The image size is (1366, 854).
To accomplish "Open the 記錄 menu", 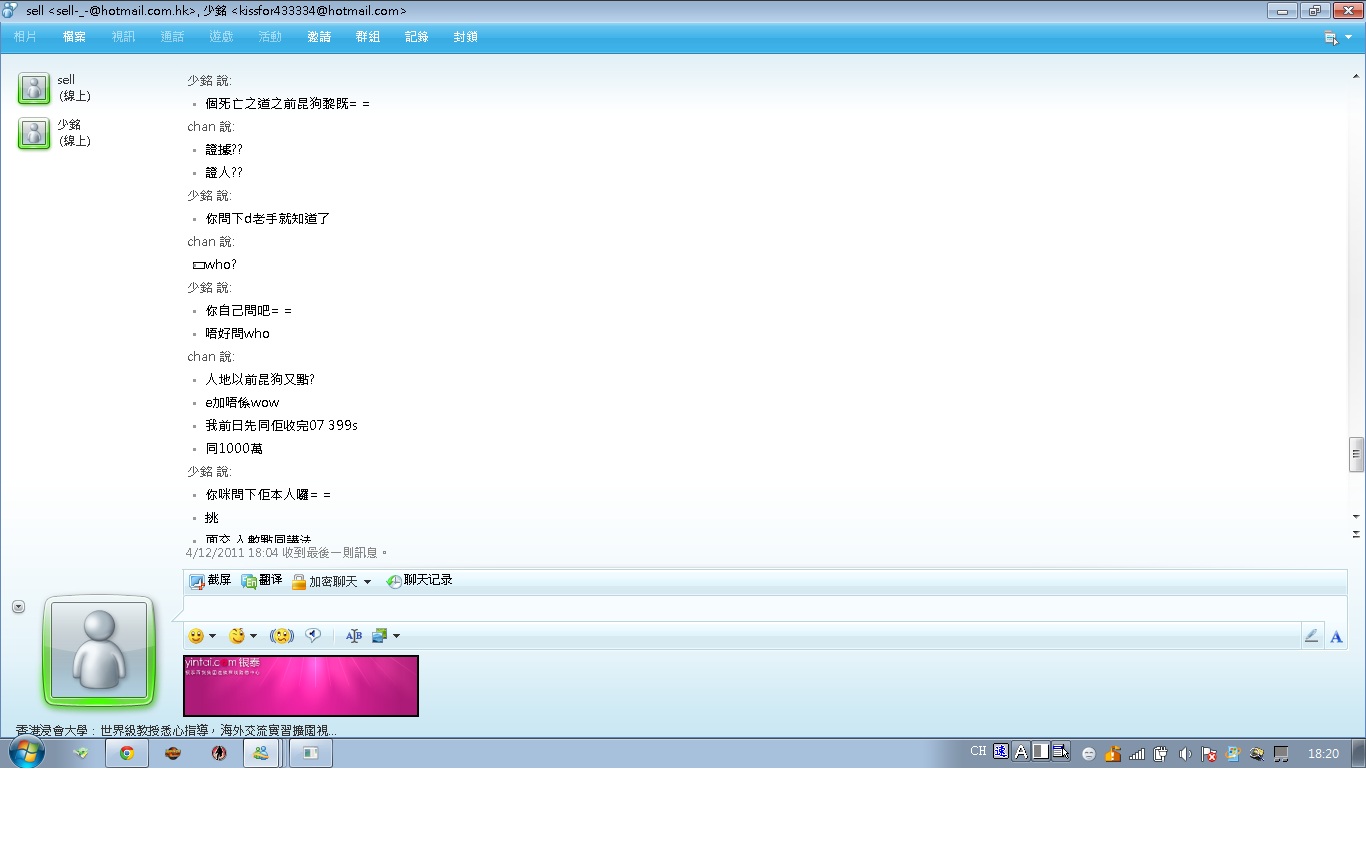I will [x=417, y=37].
